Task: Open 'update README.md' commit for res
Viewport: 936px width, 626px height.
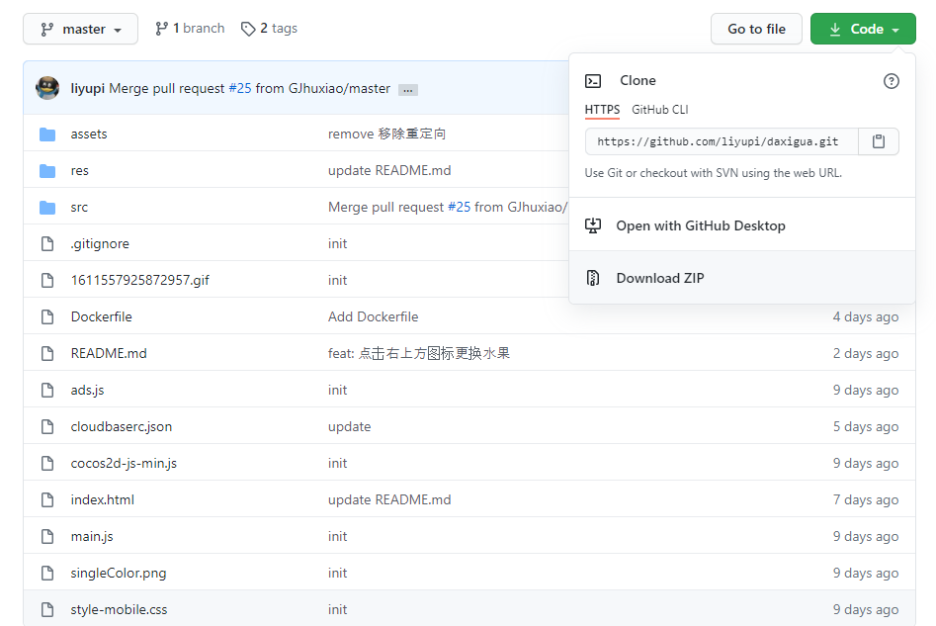Action: point(389,171)
